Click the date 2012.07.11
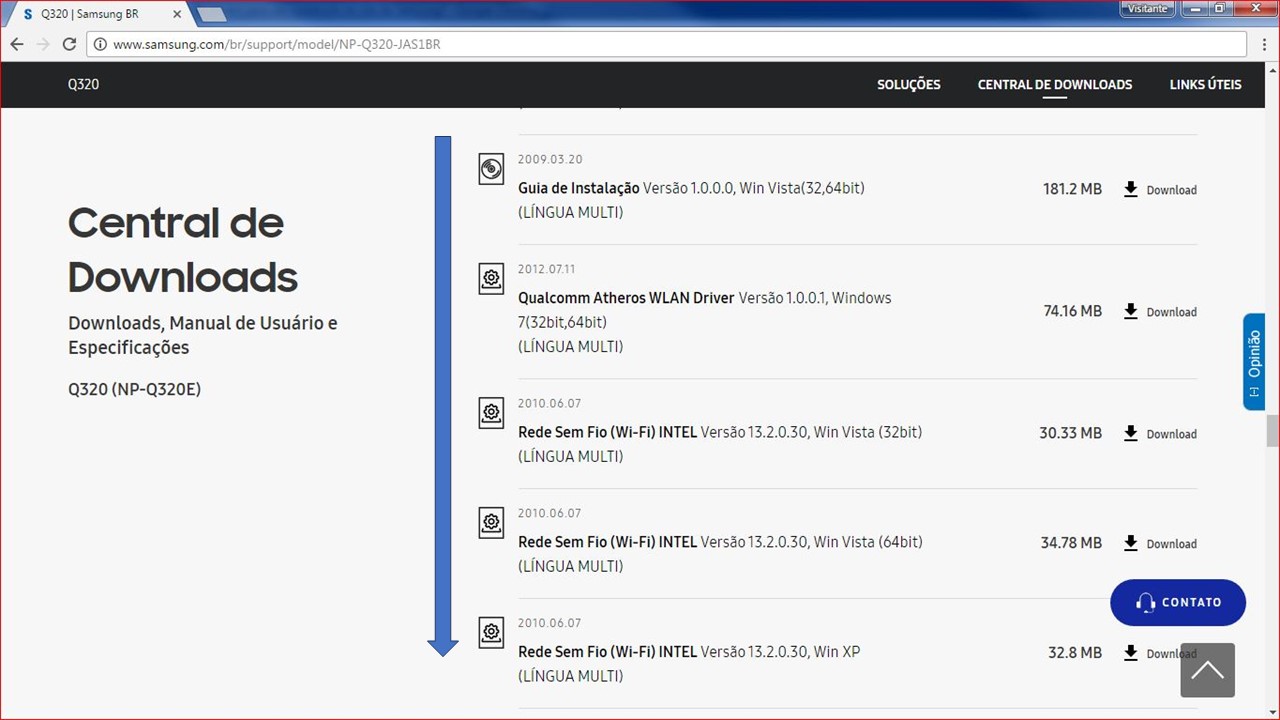 546,270
